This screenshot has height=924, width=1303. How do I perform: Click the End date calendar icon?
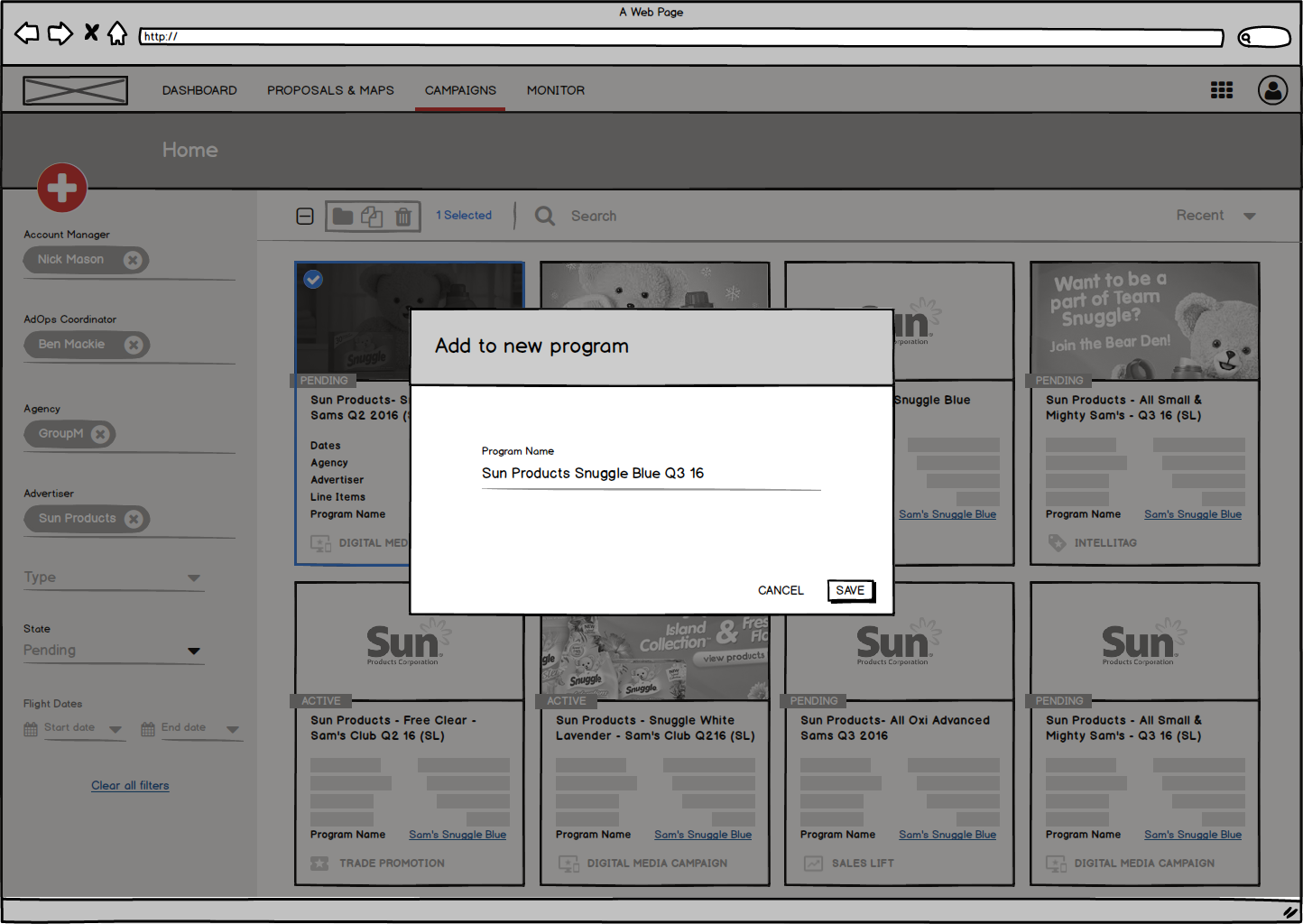(148, 729)
